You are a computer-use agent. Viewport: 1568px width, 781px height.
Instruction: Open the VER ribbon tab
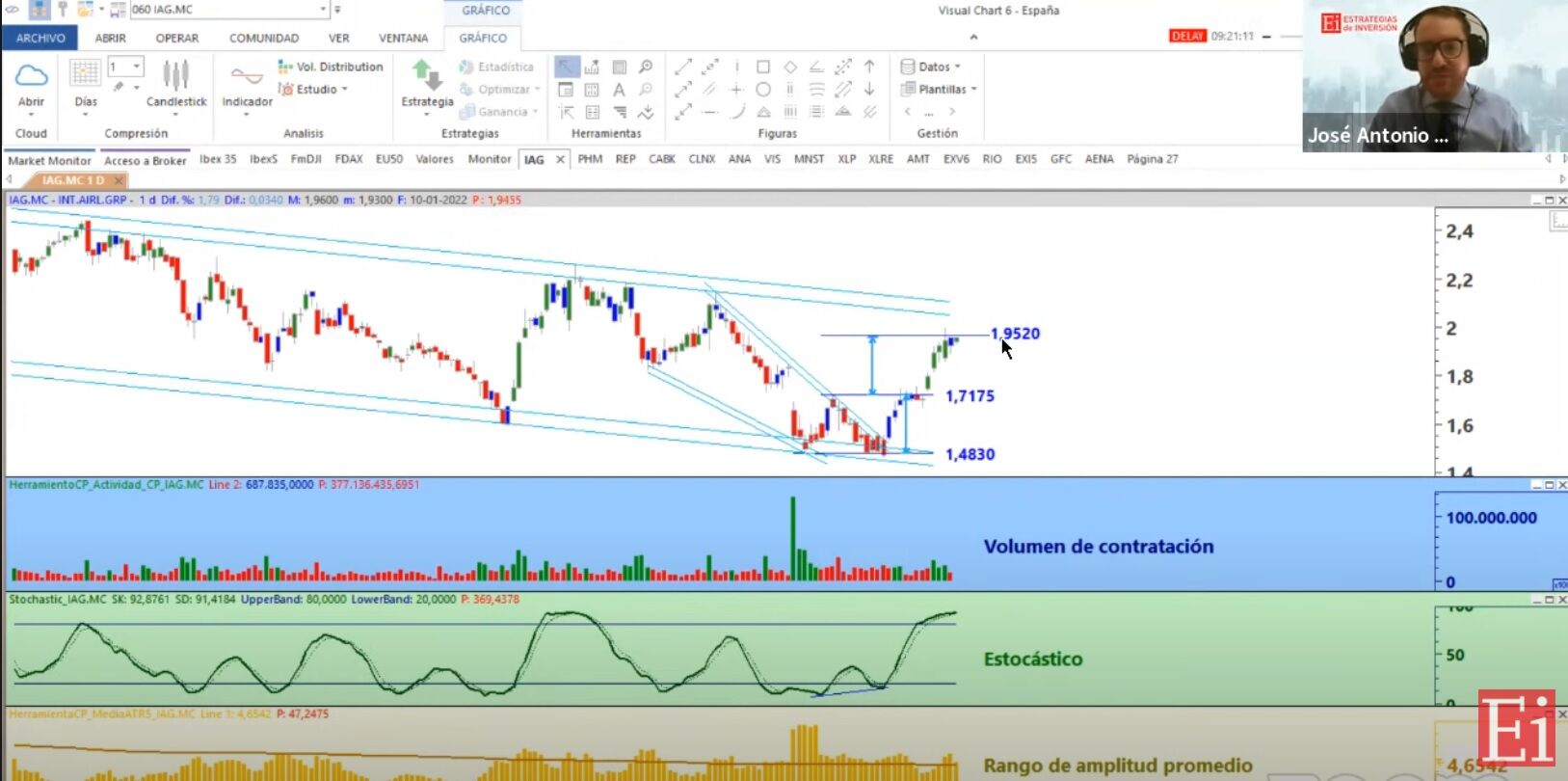(x=338, y=39)
